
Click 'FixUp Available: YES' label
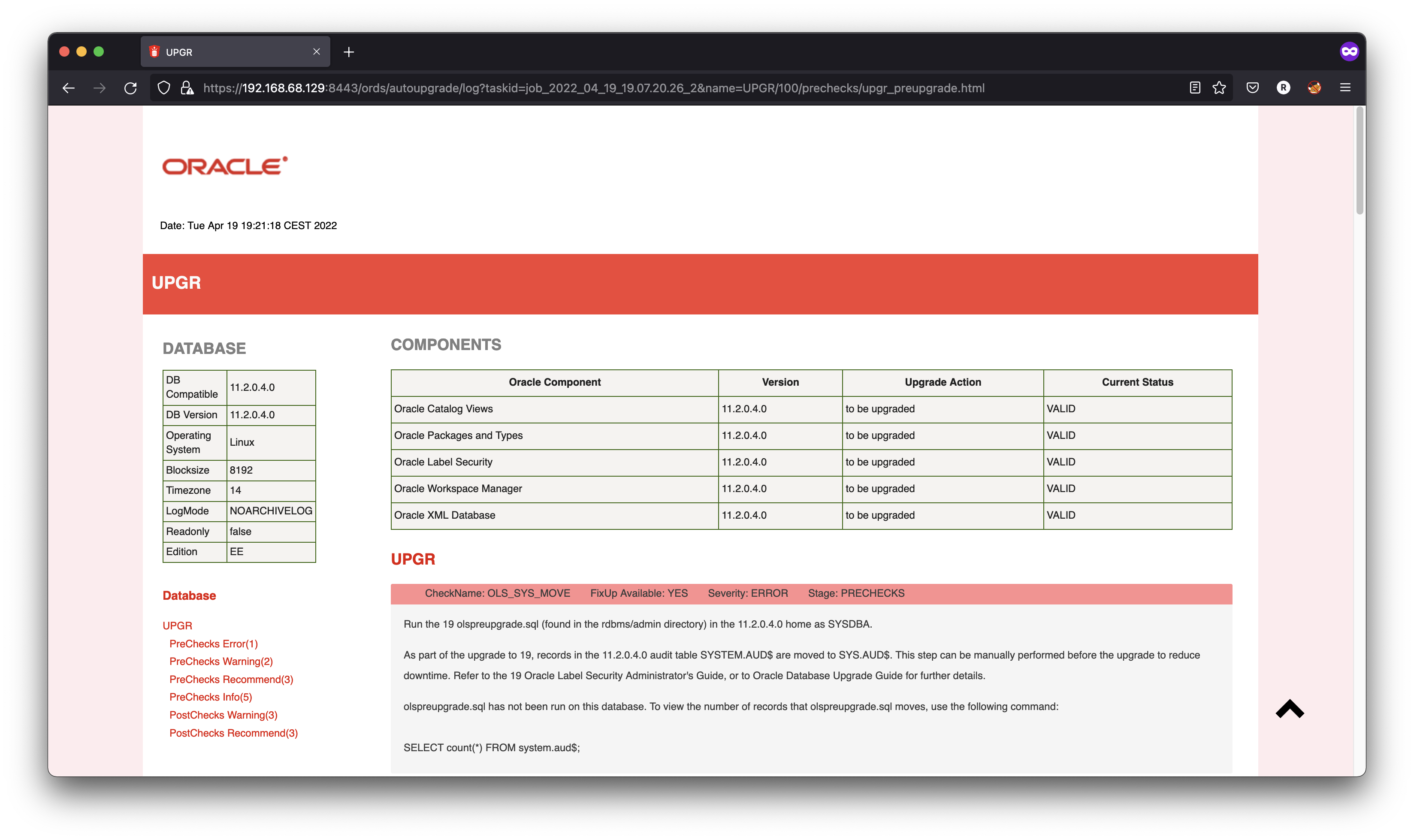click(638, 594)
